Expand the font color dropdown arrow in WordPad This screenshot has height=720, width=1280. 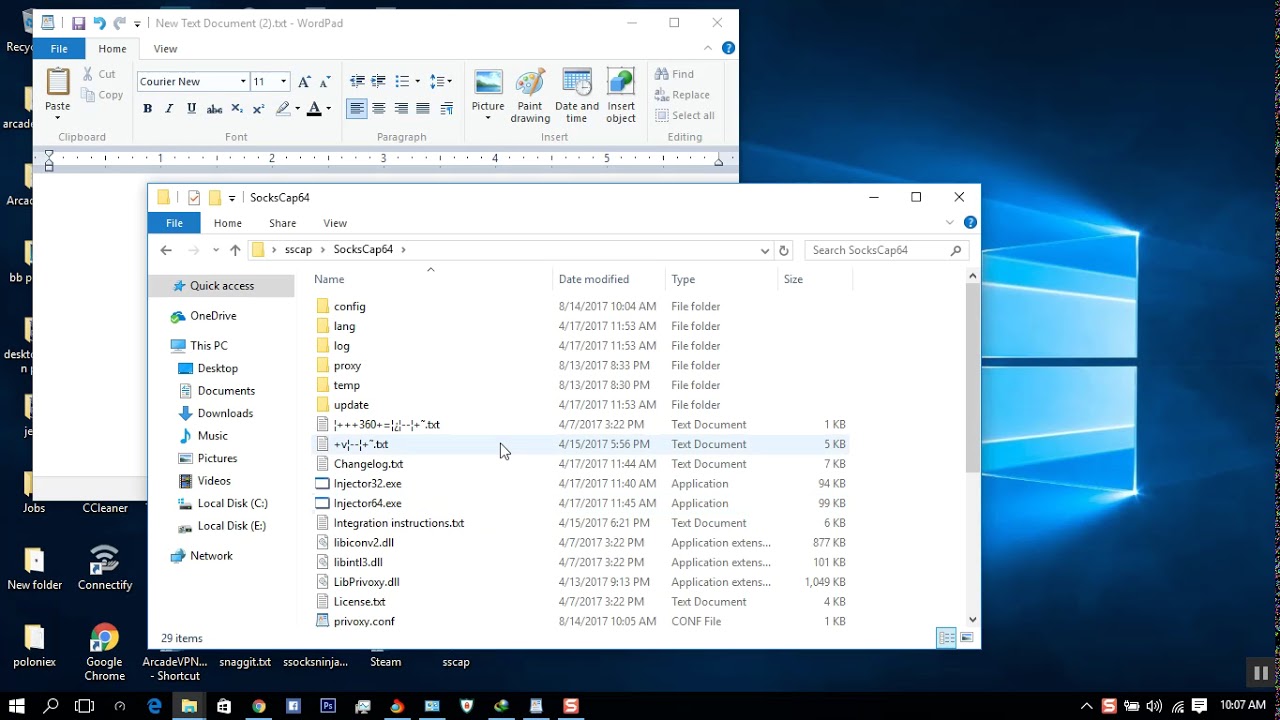point(328,109)
